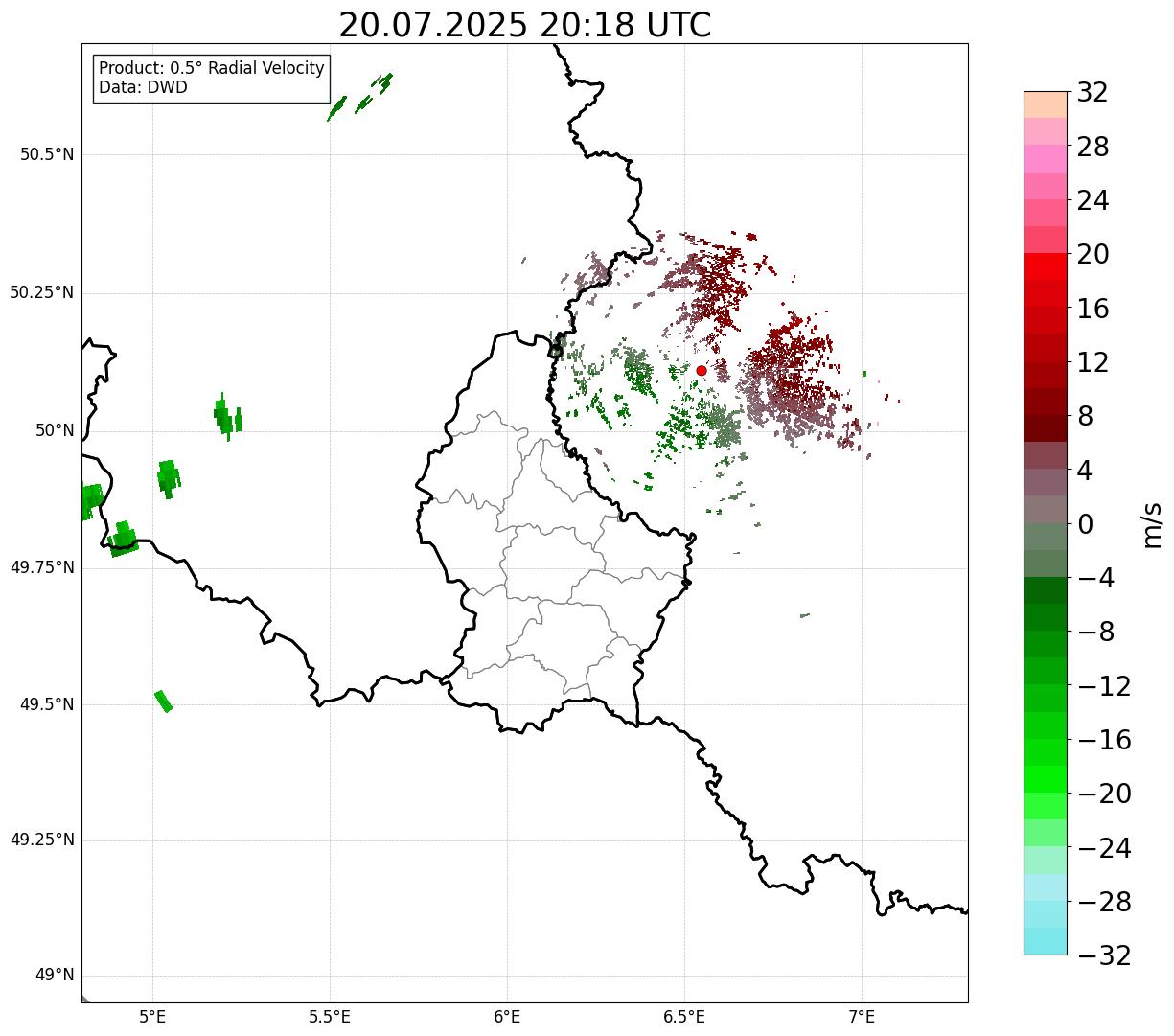Viewport: 1174px width, 1036px height.
Task: Click the 6.5°E longitude label
Action: coord(684,1017)
